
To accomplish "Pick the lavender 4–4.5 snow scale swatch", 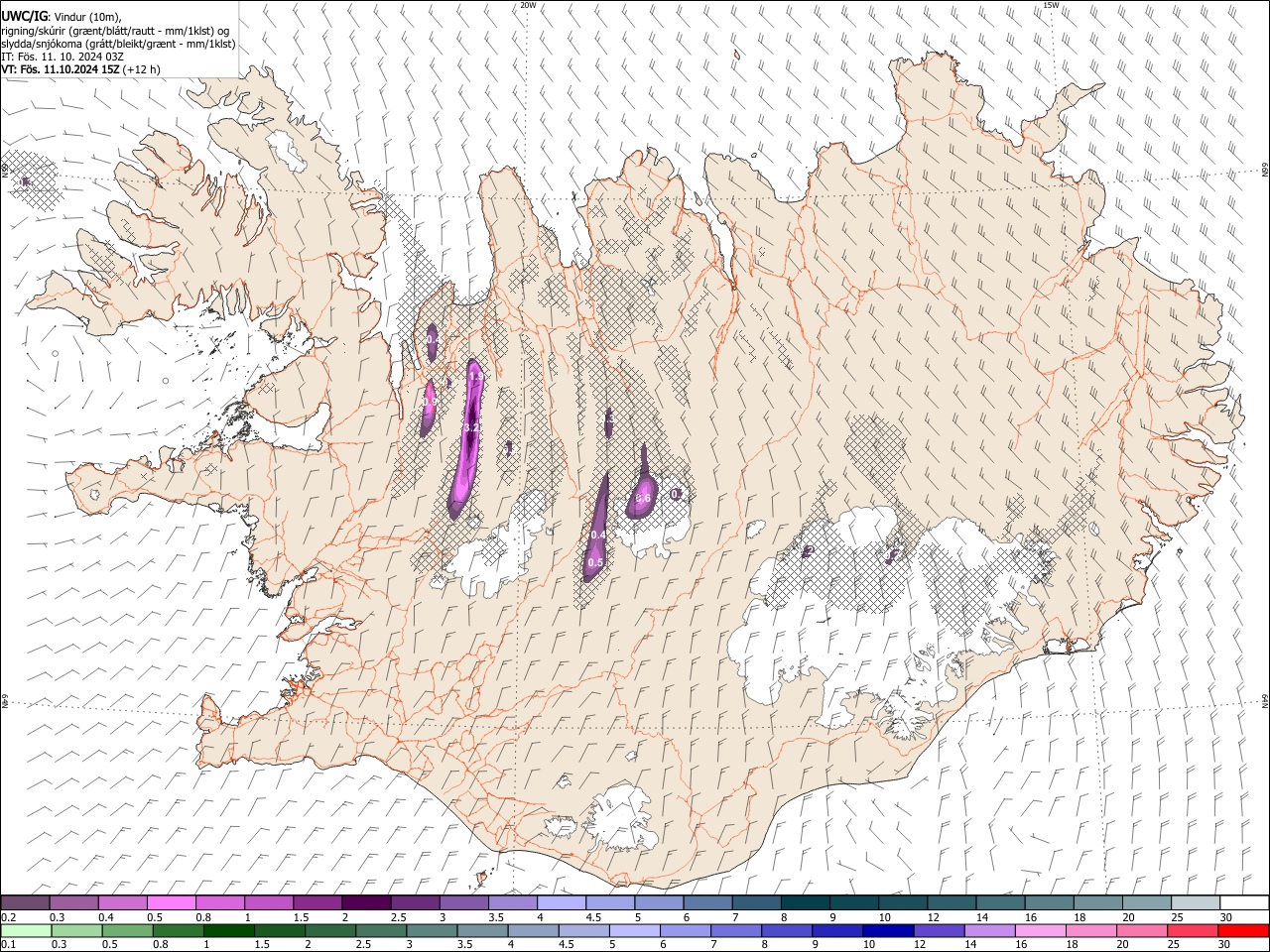I will click(560, 902).
